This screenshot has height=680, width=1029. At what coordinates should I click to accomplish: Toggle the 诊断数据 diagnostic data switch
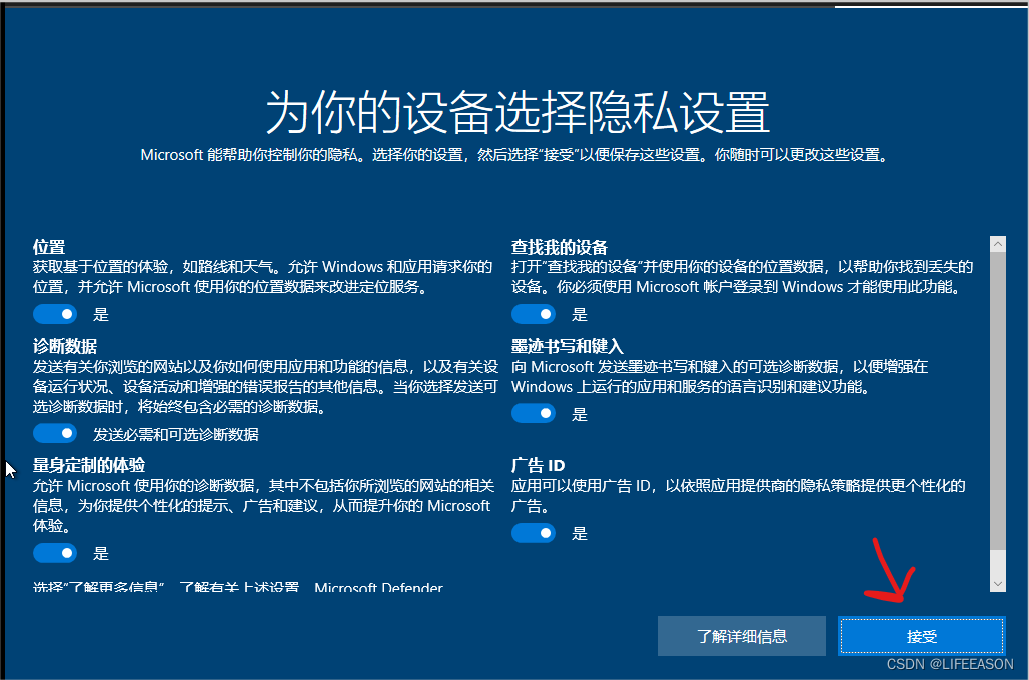point(55,433)
